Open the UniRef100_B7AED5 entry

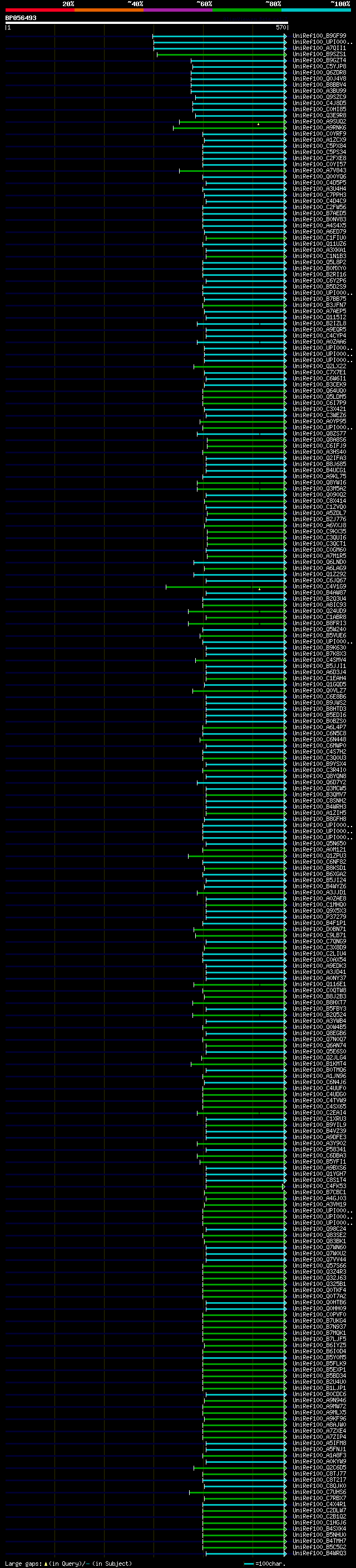(x=319, y=213)
